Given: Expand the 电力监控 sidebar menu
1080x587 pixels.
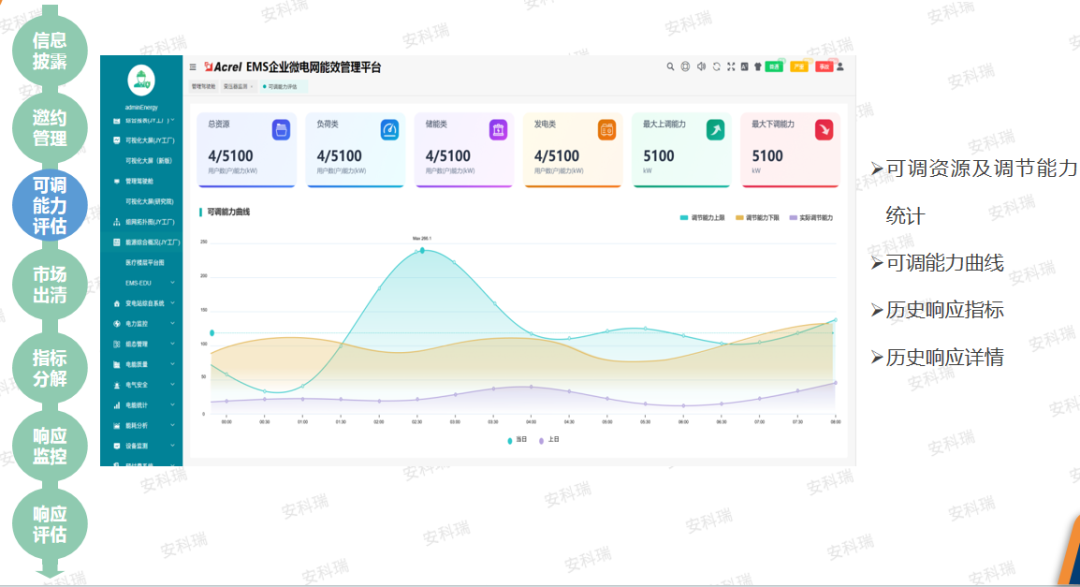Looking at the screenshot, I should (x=142, y=324).
